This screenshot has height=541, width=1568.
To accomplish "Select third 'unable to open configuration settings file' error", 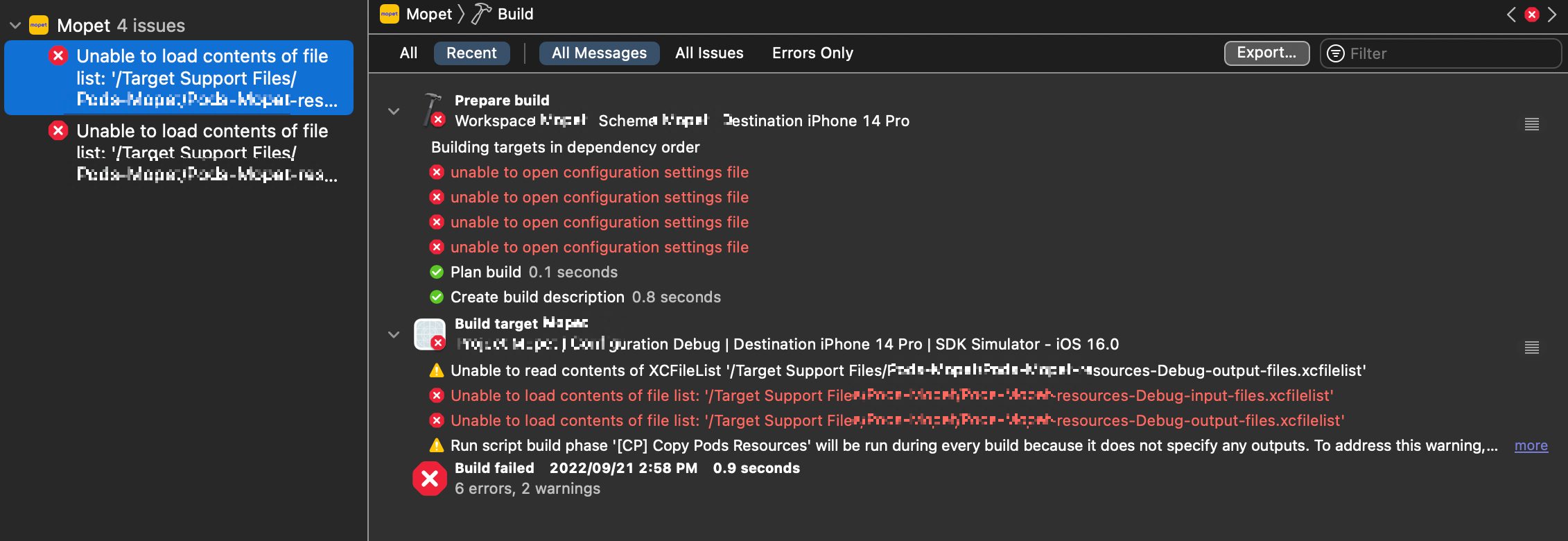I will pos(599,222).
